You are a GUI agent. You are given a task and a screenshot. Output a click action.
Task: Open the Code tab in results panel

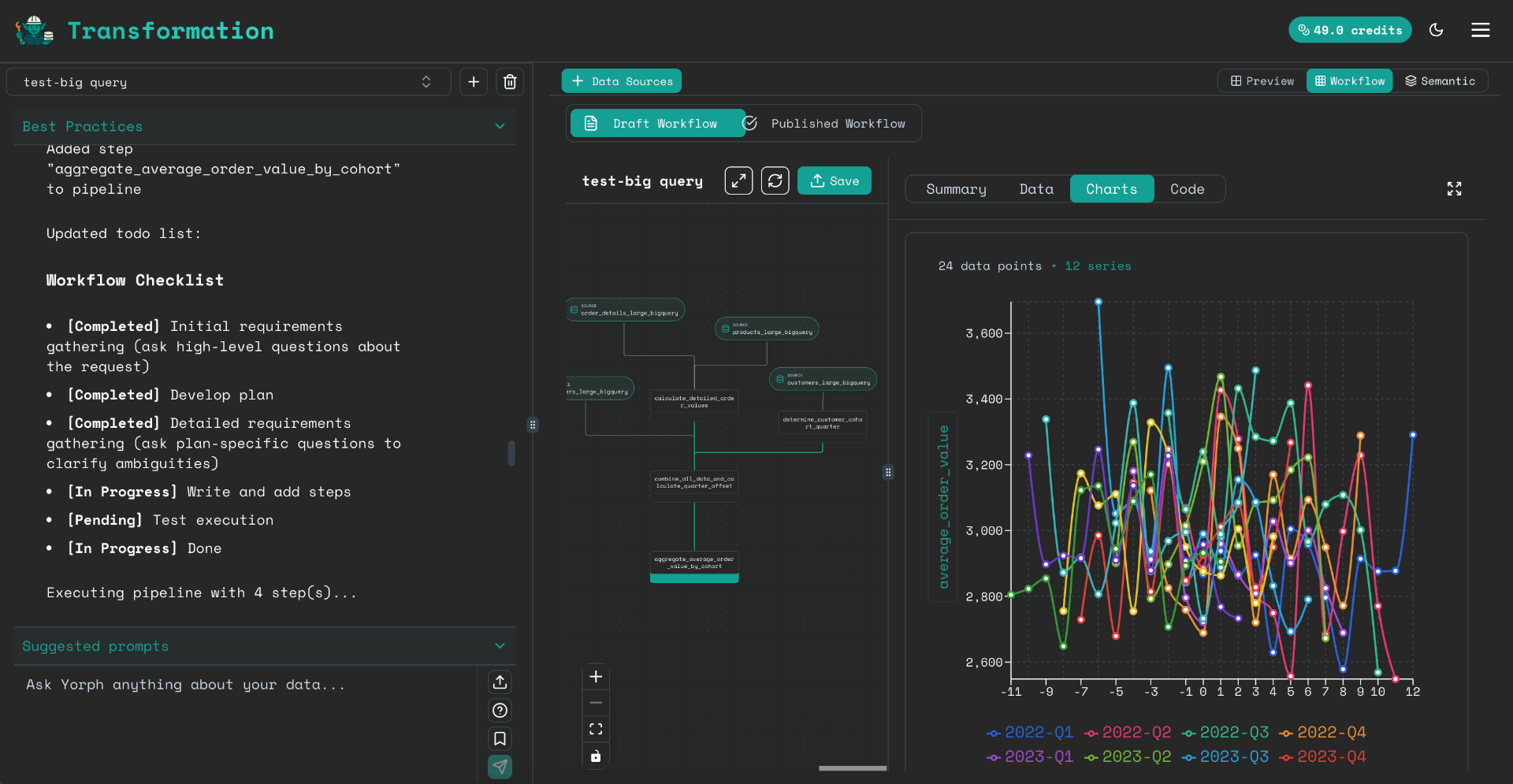(x=1187, y=188)
